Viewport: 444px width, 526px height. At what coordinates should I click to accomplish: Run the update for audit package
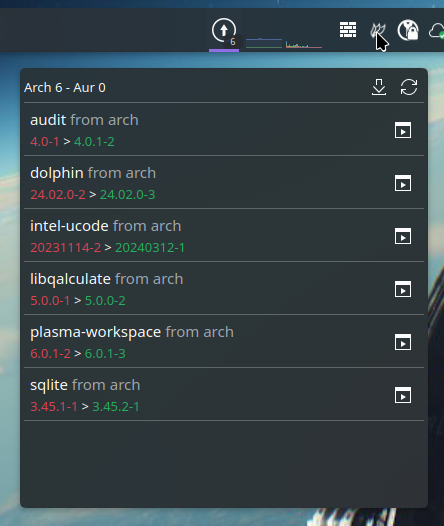[403, 130]
